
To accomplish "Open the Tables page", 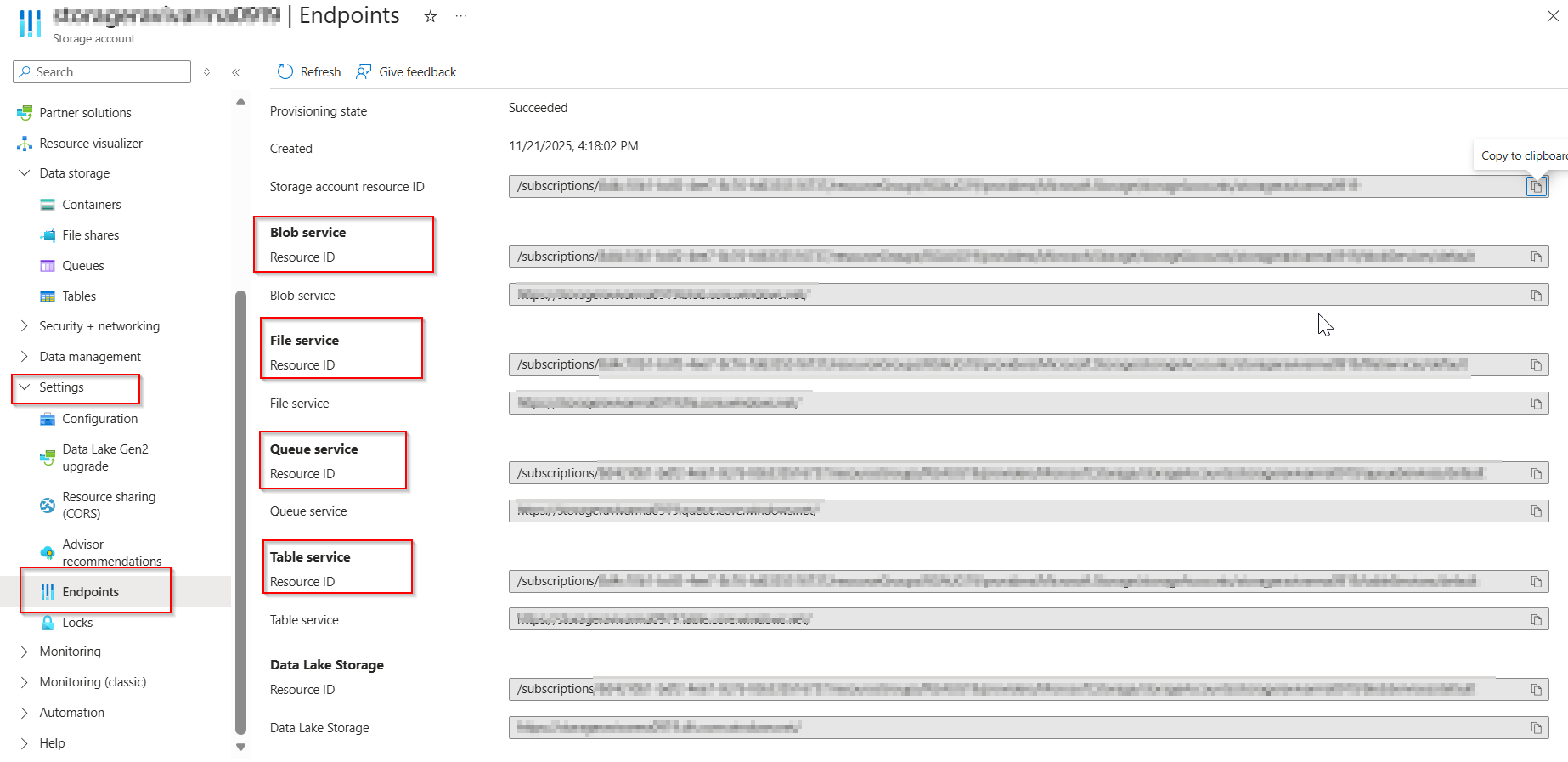I will tap(79, 296).
